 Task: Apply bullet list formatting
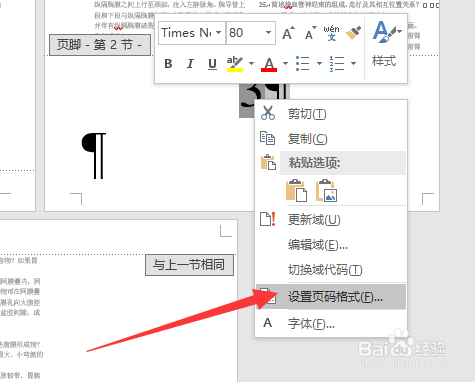point(303,63)
